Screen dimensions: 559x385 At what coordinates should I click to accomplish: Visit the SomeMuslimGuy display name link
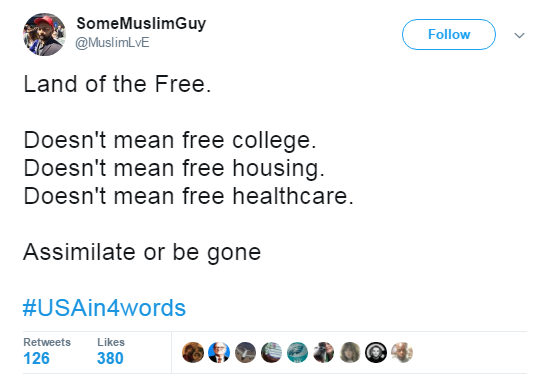[141, 24]
